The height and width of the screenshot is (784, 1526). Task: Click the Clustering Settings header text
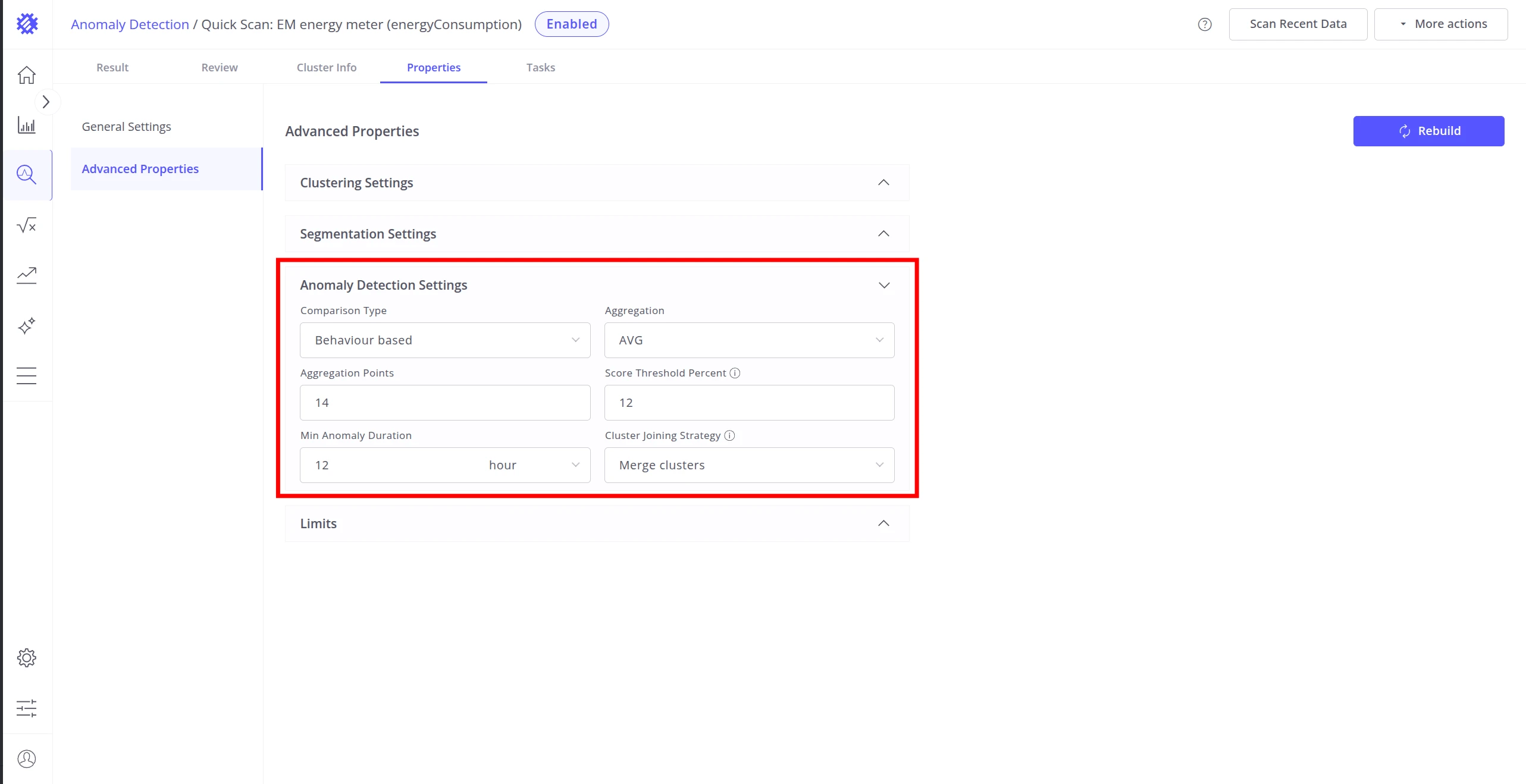(356, 183)
